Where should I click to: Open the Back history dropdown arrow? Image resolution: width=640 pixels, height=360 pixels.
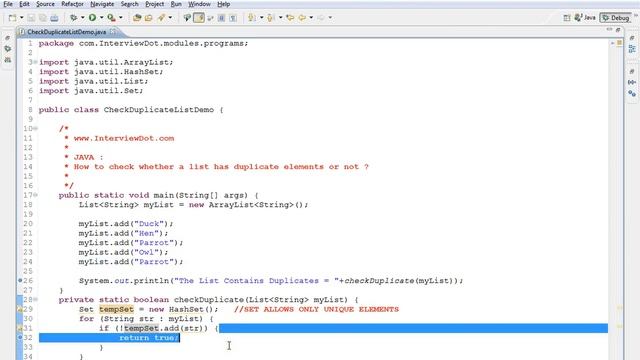[x=311, y=18]
